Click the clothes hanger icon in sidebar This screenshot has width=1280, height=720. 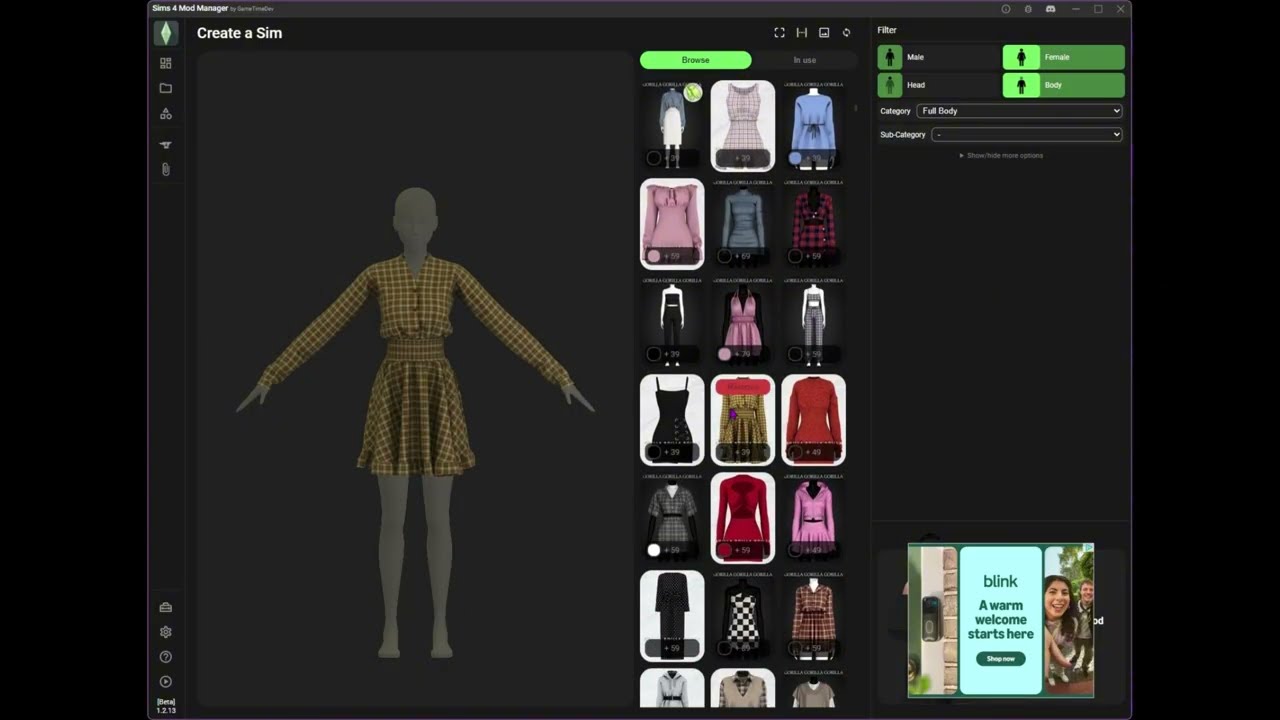(166, 145)
